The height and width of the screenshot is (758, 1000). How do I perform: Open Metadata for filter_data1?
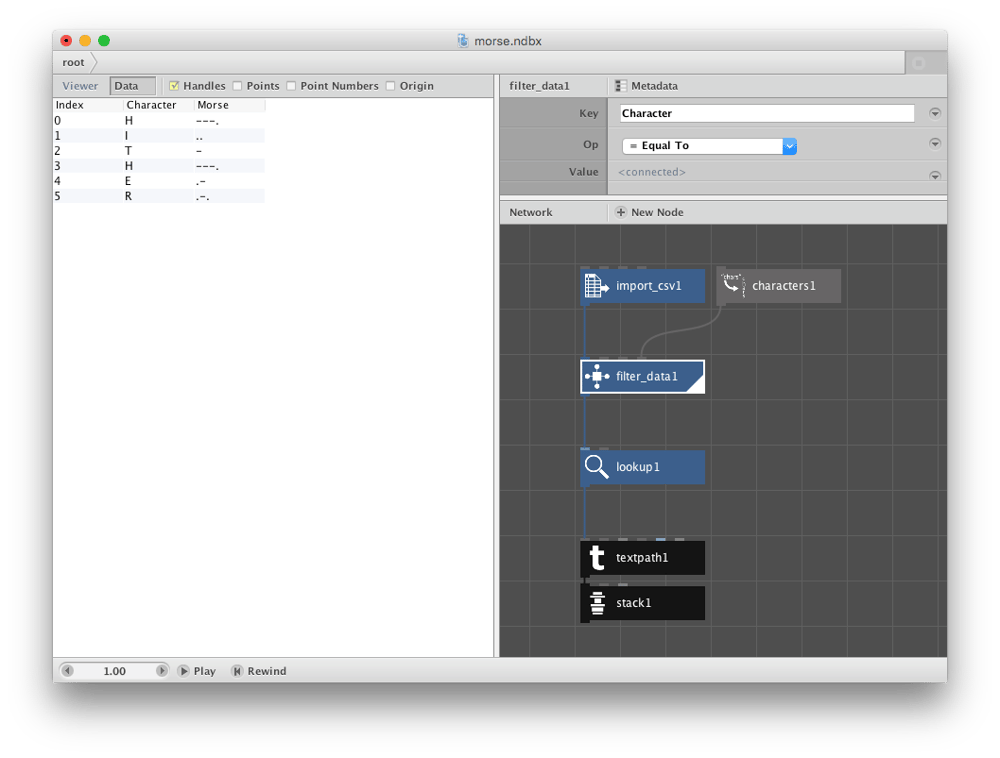[647, 86]
